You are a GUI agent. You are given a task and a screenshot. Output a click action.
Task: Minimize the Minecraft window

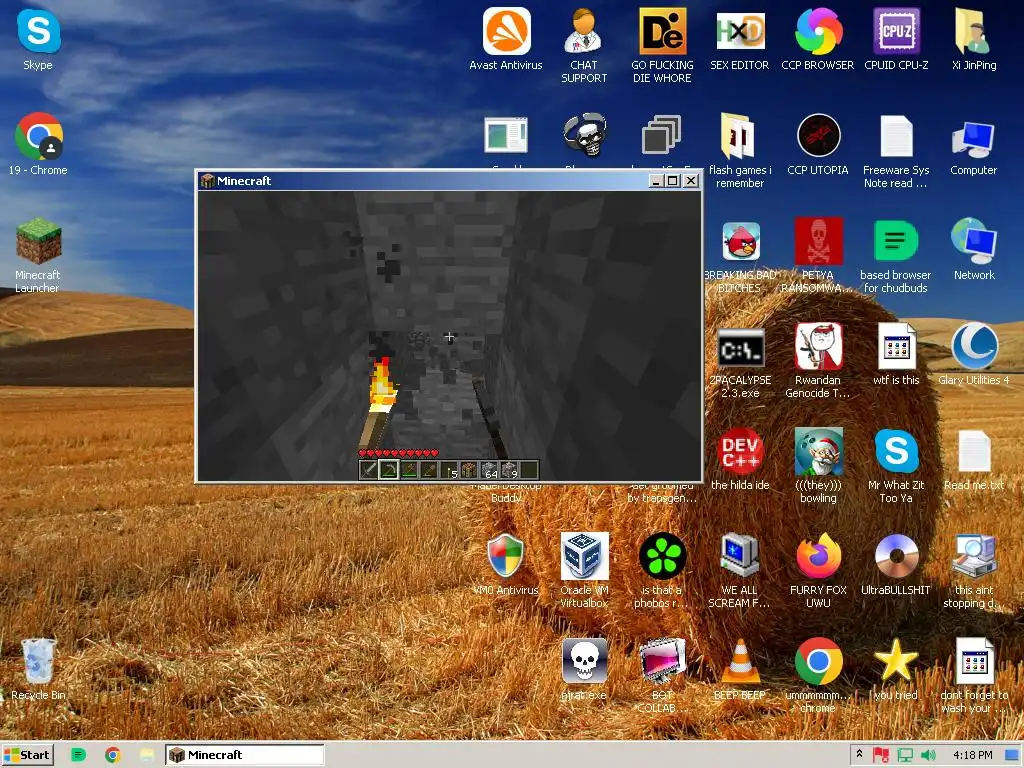[x=656, y=181]
